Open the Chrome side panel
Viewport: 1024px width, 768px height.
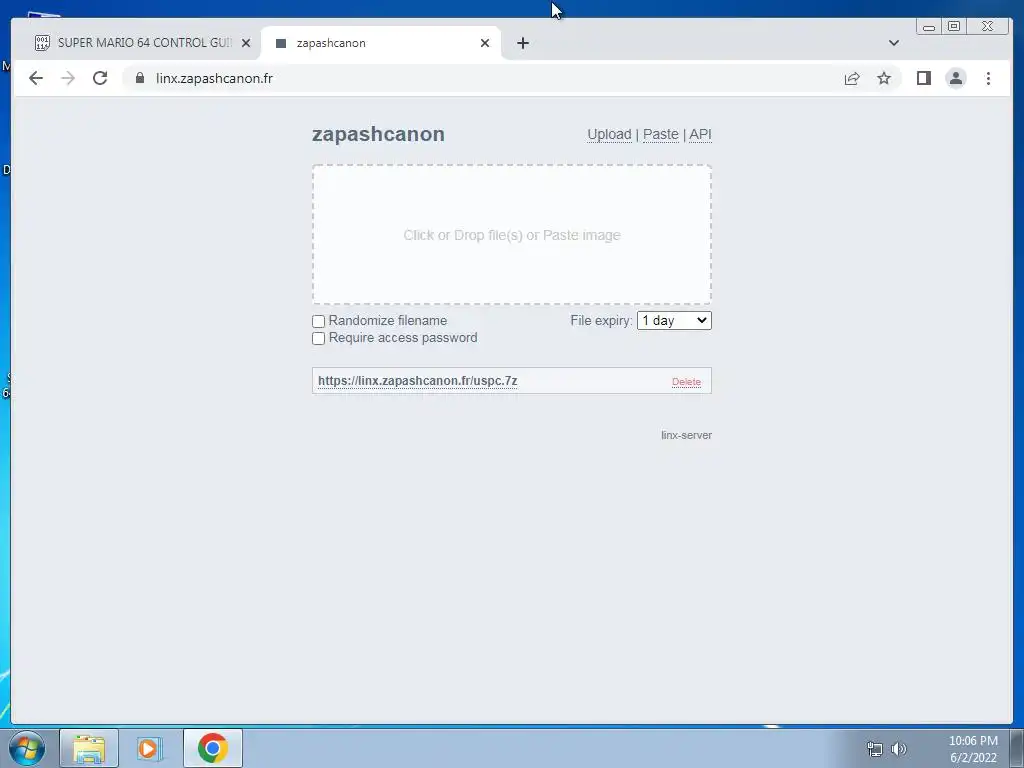[923, 78]
